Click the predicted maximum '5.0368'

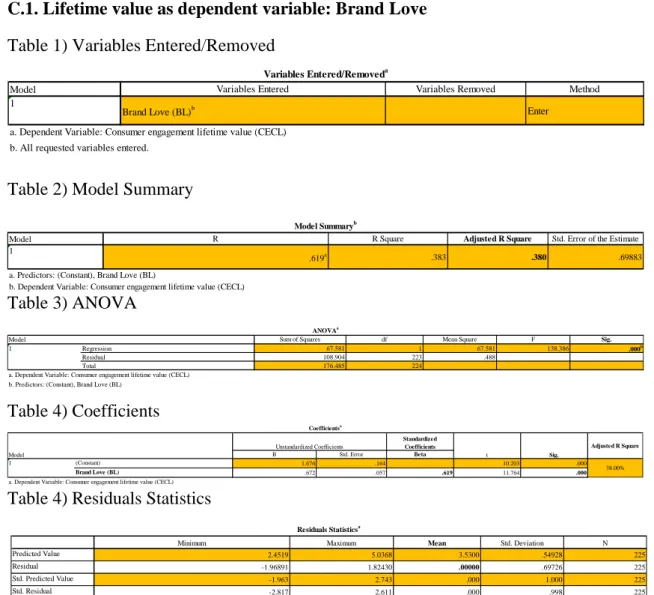(x=382, y=555)
